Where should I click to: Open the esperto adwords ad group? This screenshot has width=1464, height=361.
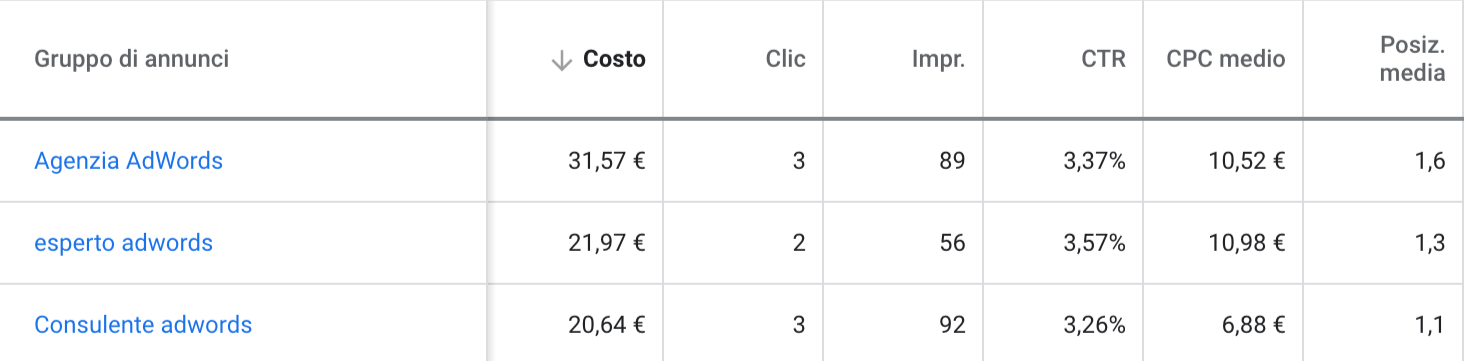click(123, 243)
